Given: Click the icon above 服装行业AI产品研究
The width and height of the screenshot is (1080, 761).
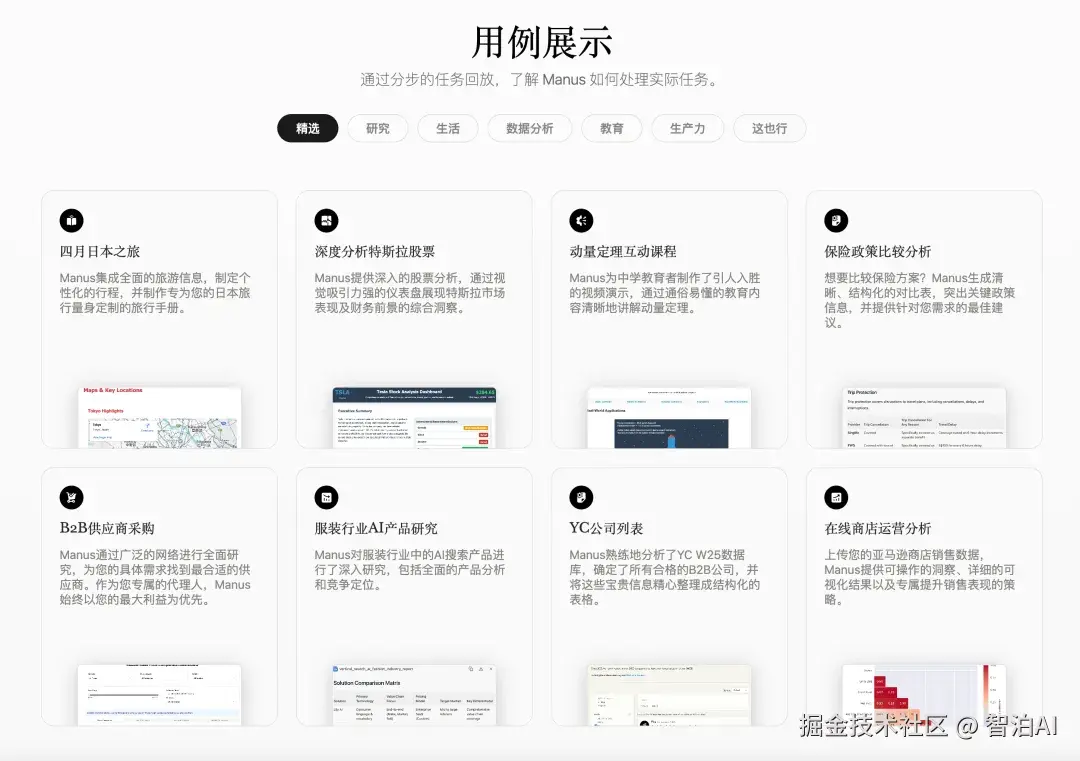Looking at the screenshot, I should tap(326, 497).
